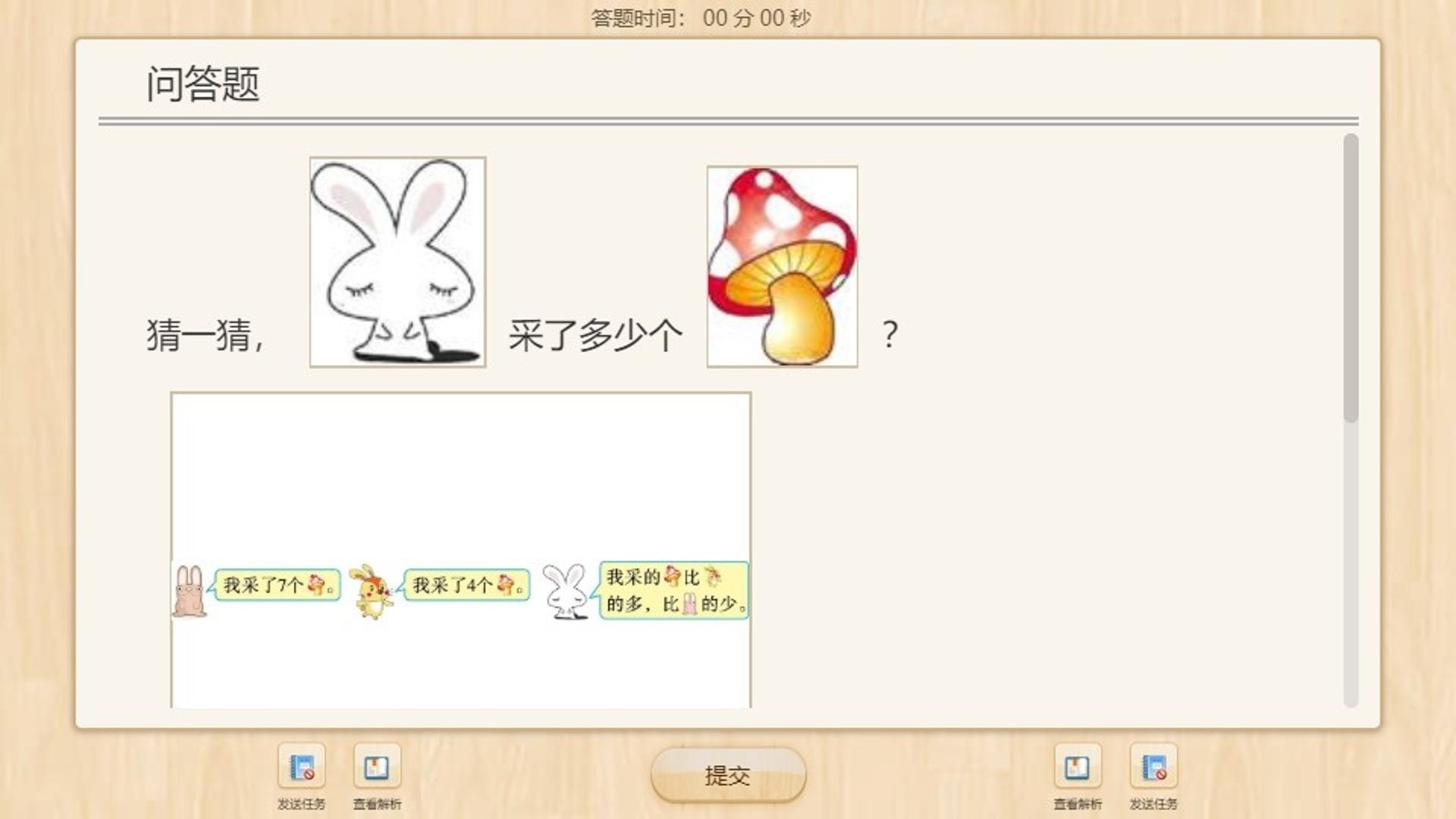Click the small yellow rabbit in the picture
1456x819 pixels.
coord(371,591)
